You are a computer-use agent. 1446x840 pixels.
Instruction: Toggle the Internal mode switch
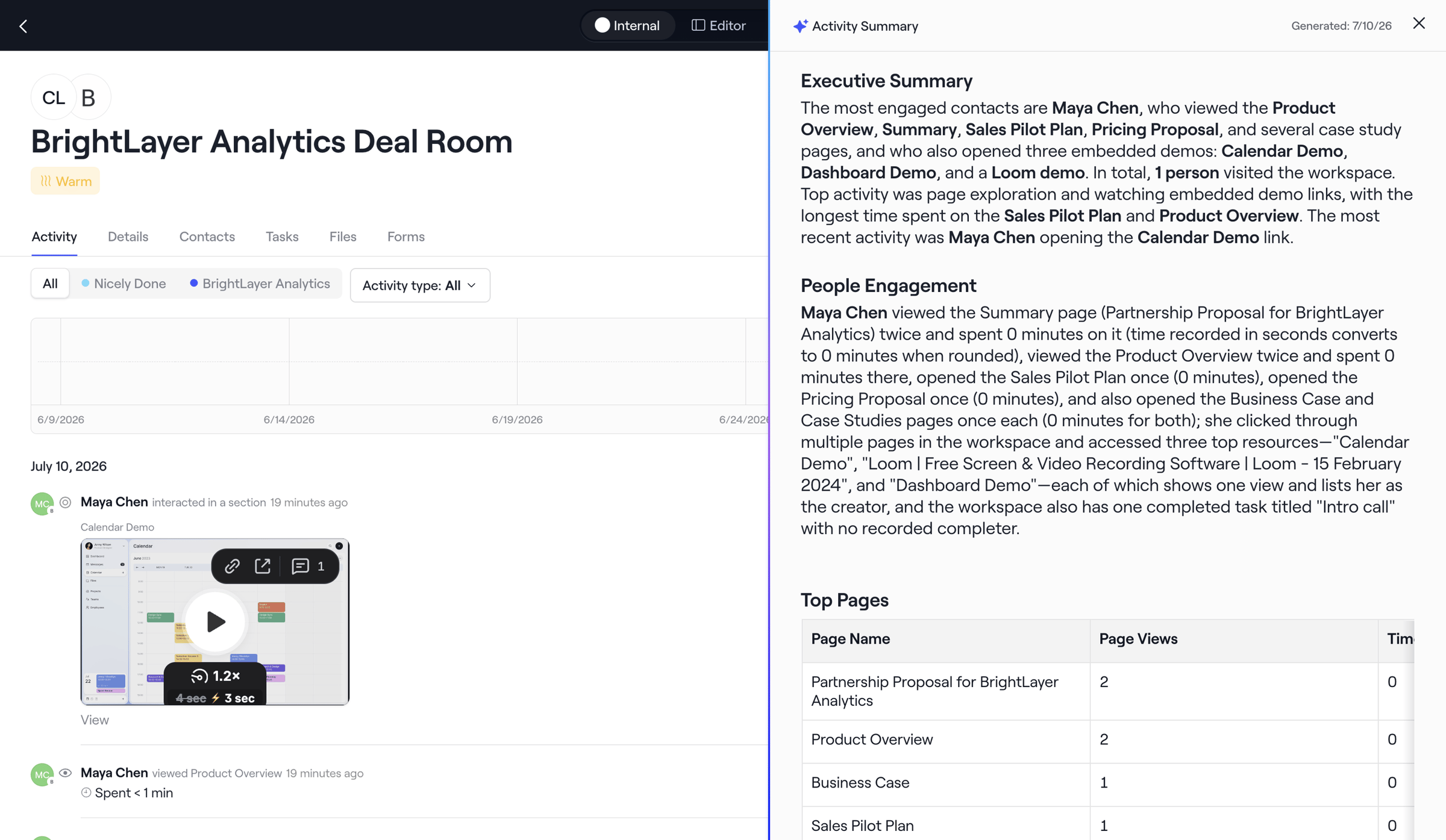(627, 25)
